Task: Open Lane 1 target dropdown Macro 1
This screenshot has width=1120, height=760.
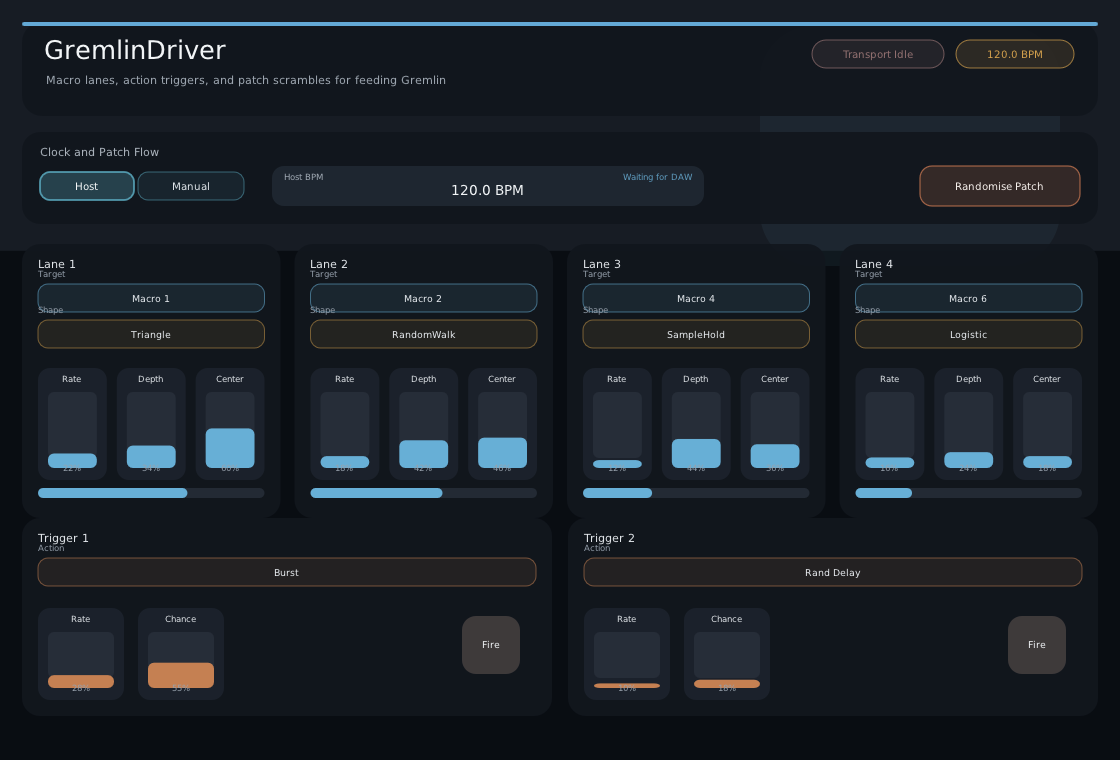Action: pyautogui.click(x=151, y=298)
